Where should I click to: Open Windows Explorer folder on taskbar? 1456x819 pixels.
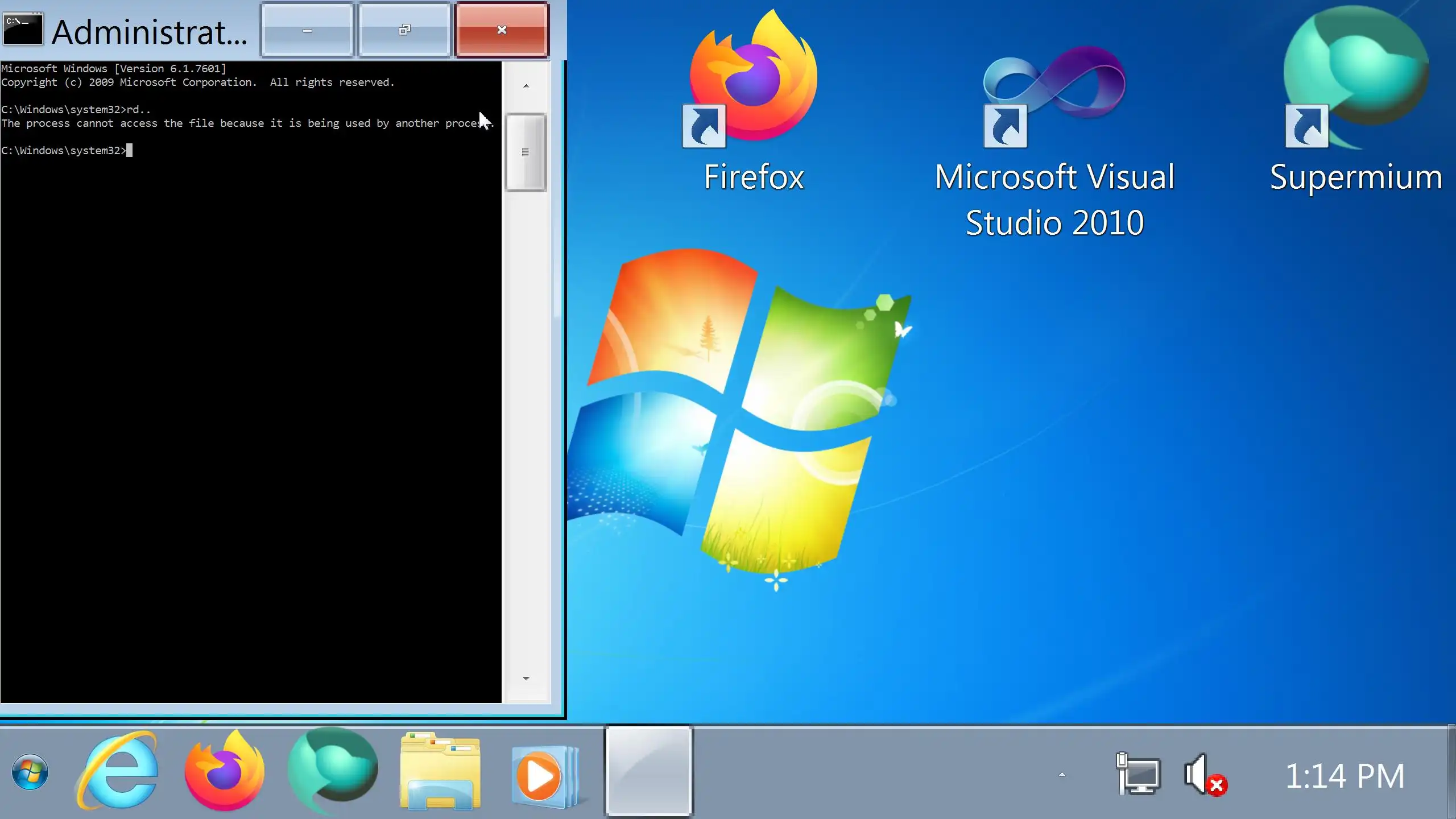click(x=440, y=772)
